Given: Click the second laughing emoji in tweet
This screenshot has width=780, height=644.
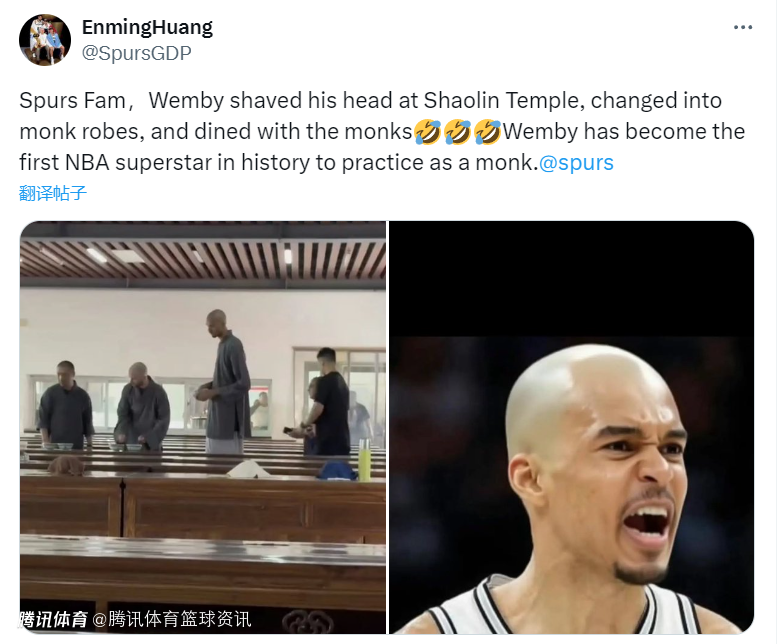Looking at the screenshot, I should point(457,132).
